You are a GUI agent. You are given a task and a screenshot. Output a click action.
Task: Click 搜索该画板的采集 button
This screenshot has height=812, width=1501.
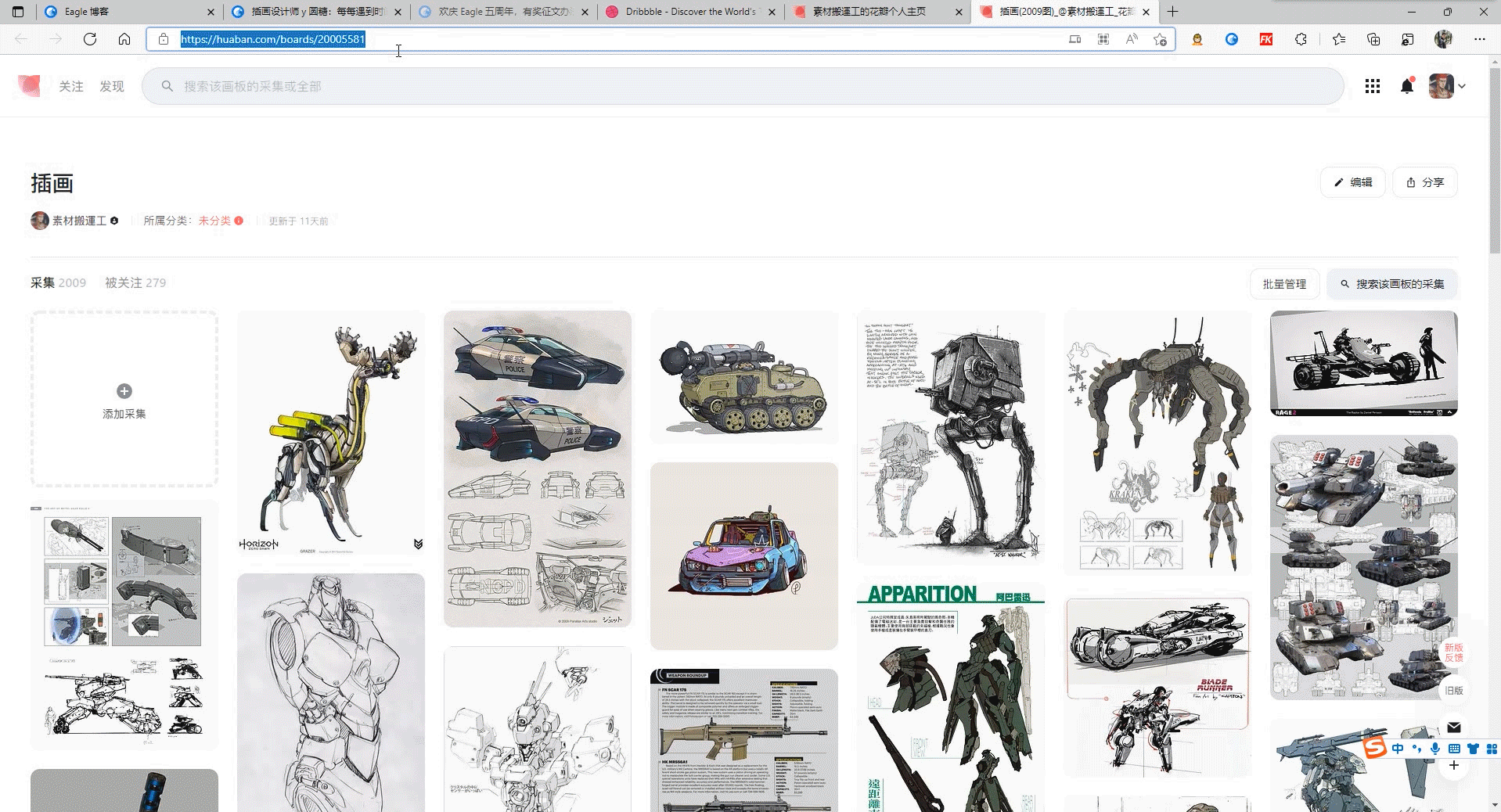(1392, 284)
